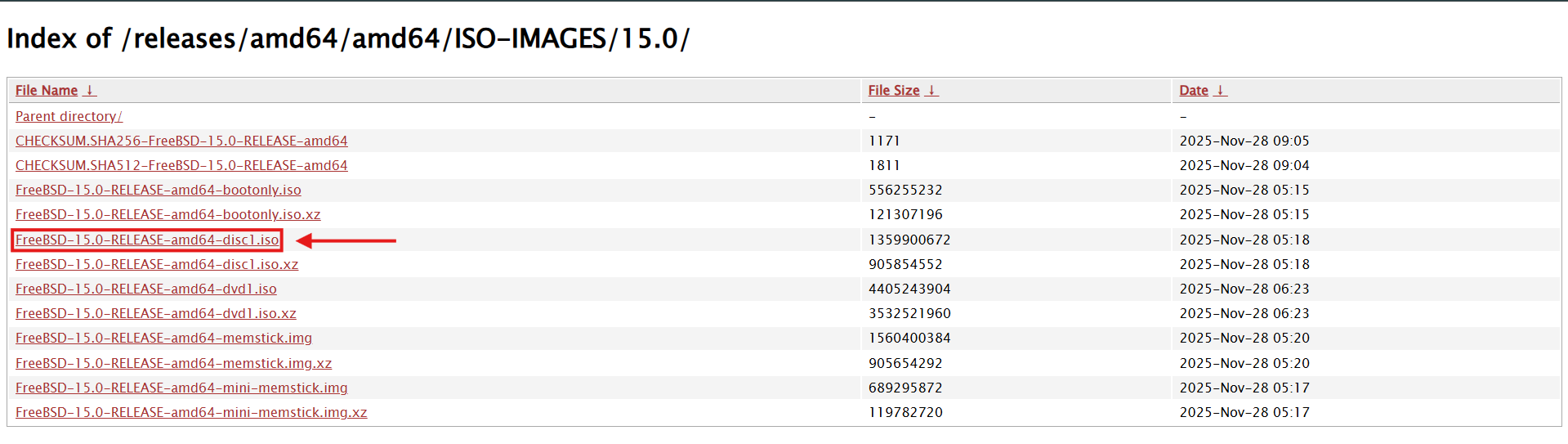The height and width of the screenshot is (444, 1568).
Task: Click the down arrow beside Date
Action: point(1220,90)
